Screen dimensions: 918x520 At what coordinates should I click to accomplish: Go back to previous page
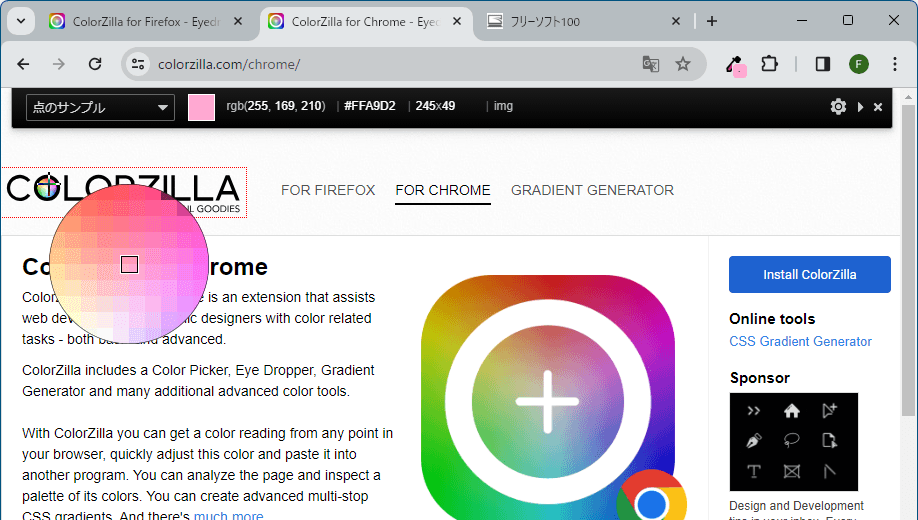pyautogui.click(x=23, y=64)
